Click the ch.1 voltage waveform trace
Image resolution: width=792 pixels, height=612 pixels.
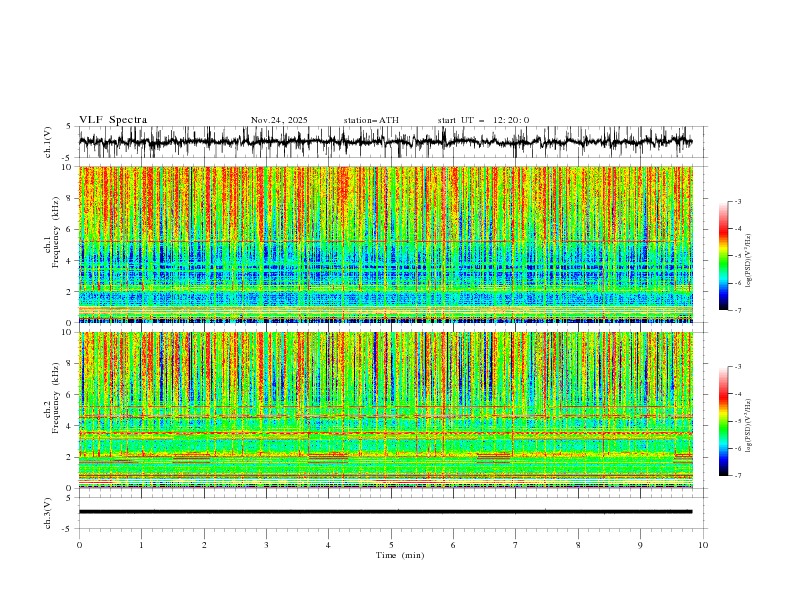click(386, 142)
